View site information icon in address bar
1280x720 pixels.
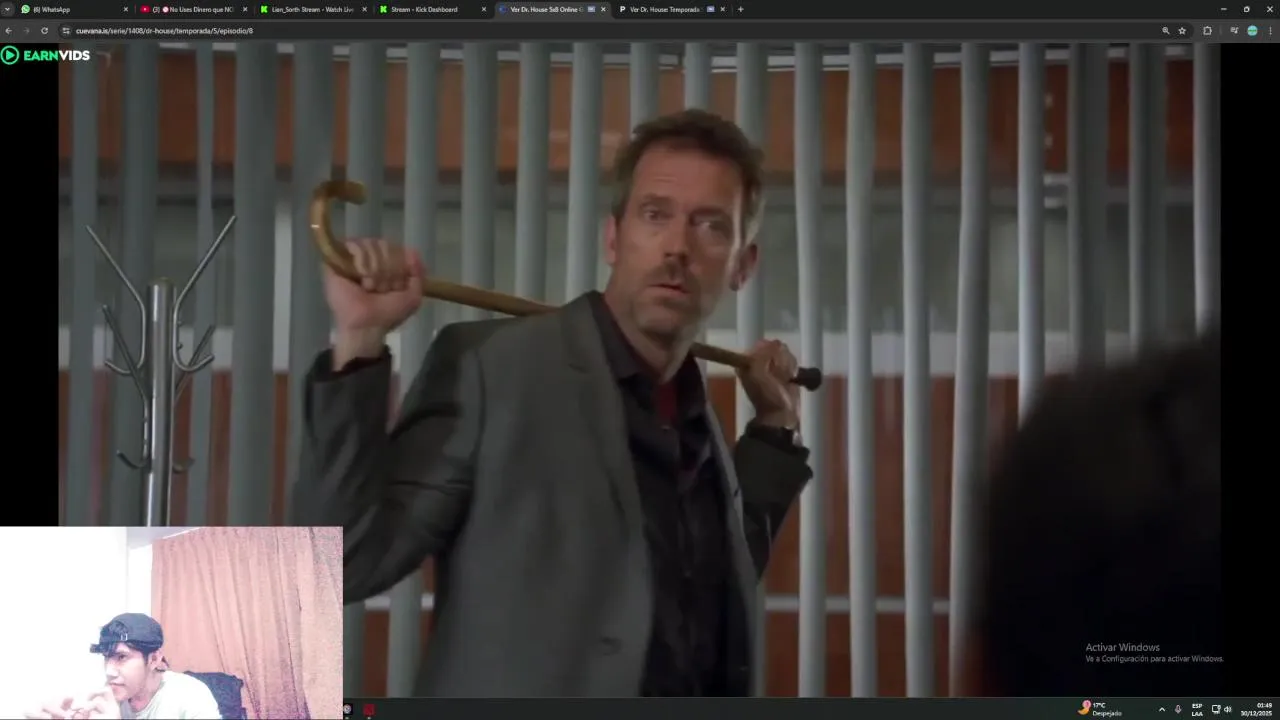click(x=66, y=31)
